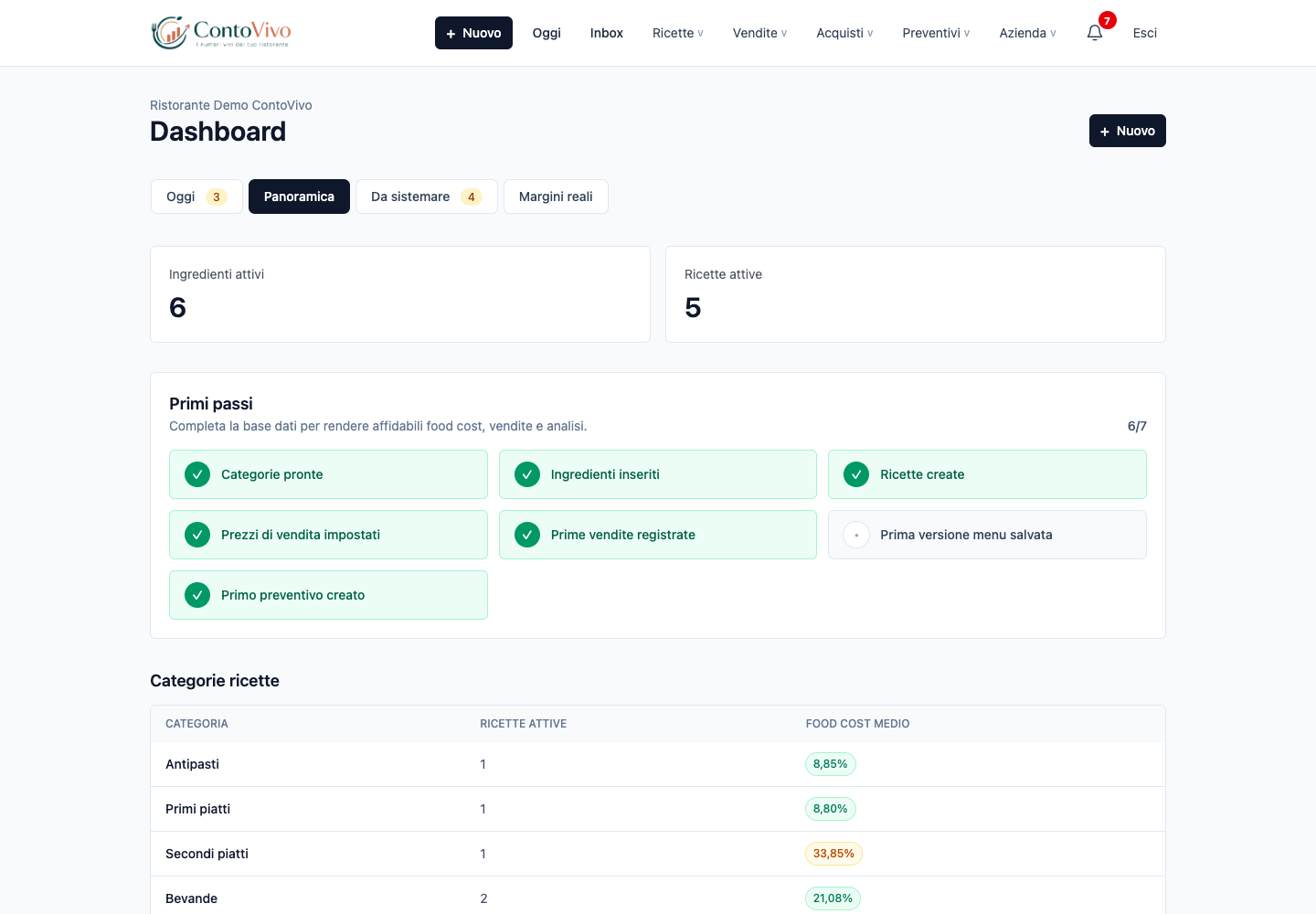Click the Categorie pronte checkmark icon
The height and width of the screenshot is (914, 1316).
coord(197,474)
